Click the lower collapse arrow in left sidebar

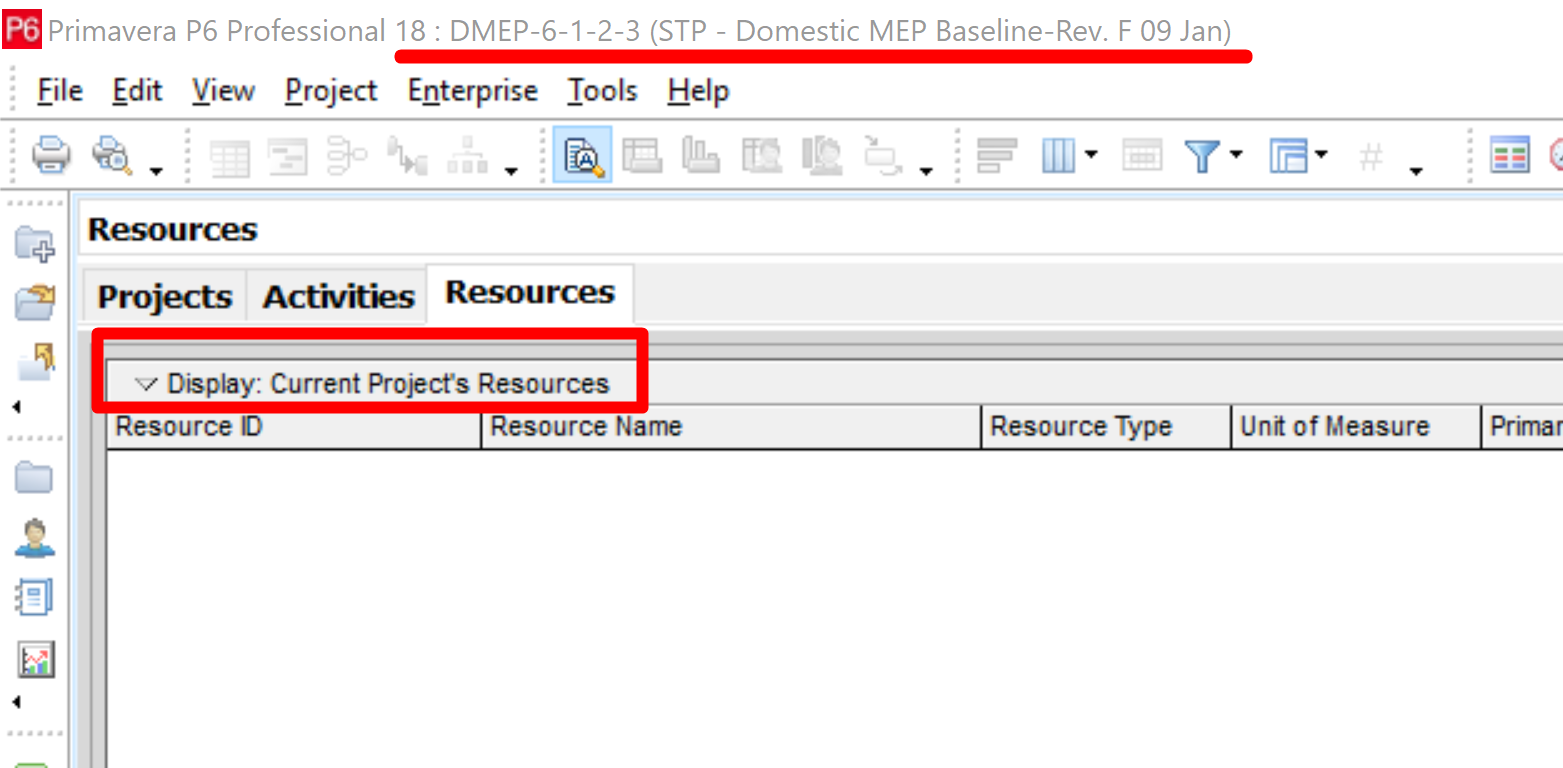point(16,702)
